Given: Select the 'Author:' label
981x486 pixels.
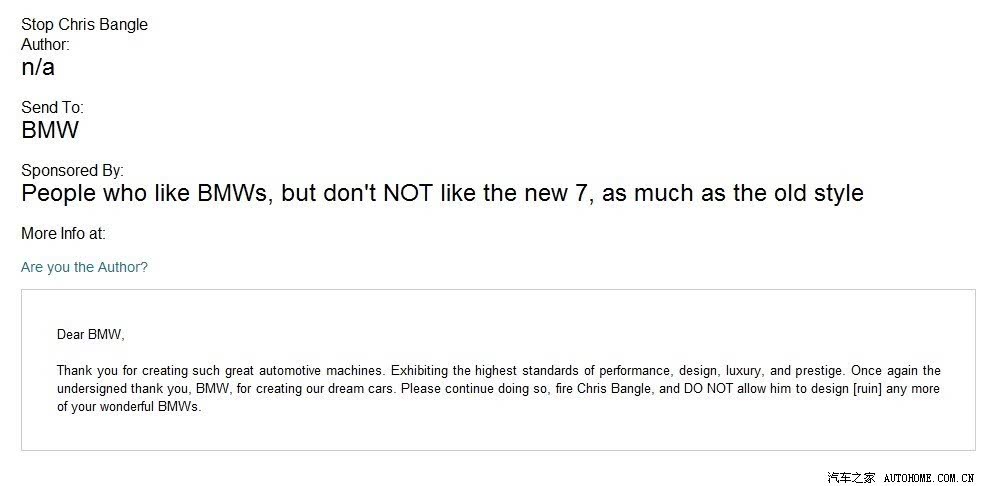Looking at the screenshot, I should [x=46, y=44].
